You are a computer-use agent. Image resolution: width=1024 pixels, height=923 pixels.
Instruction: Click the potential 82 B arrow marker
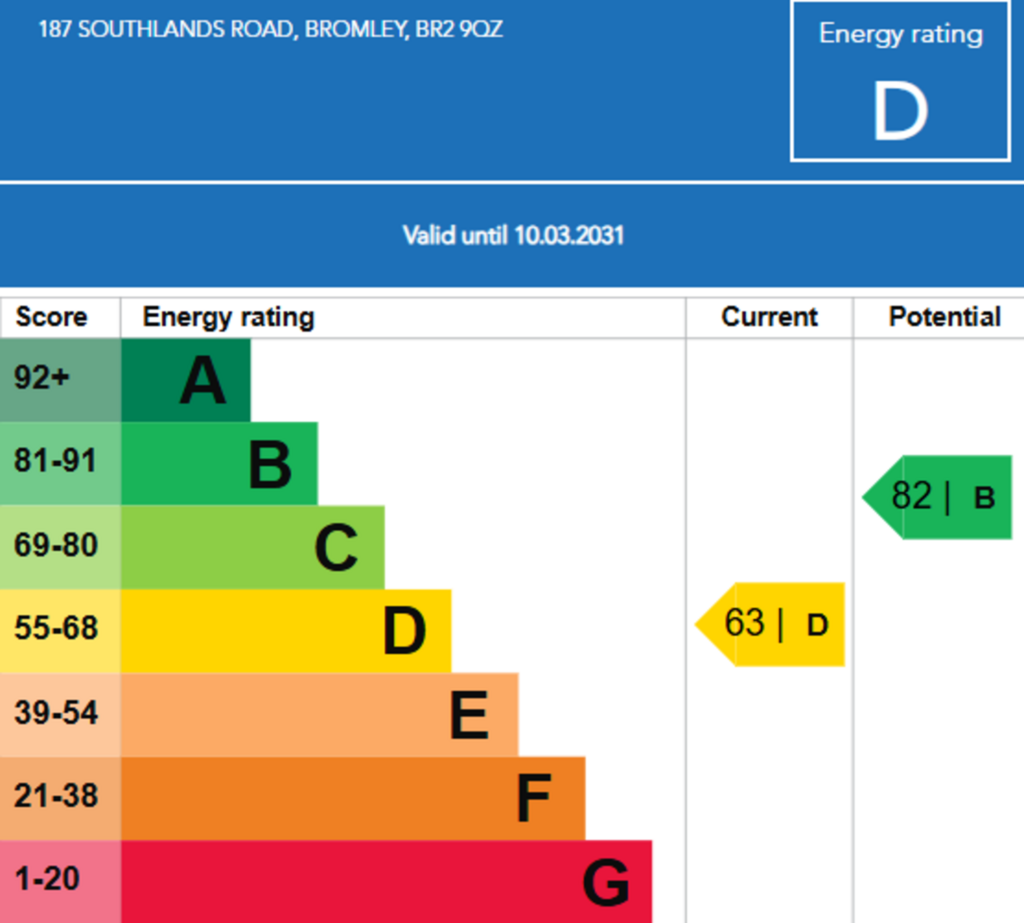pos(937,497)
